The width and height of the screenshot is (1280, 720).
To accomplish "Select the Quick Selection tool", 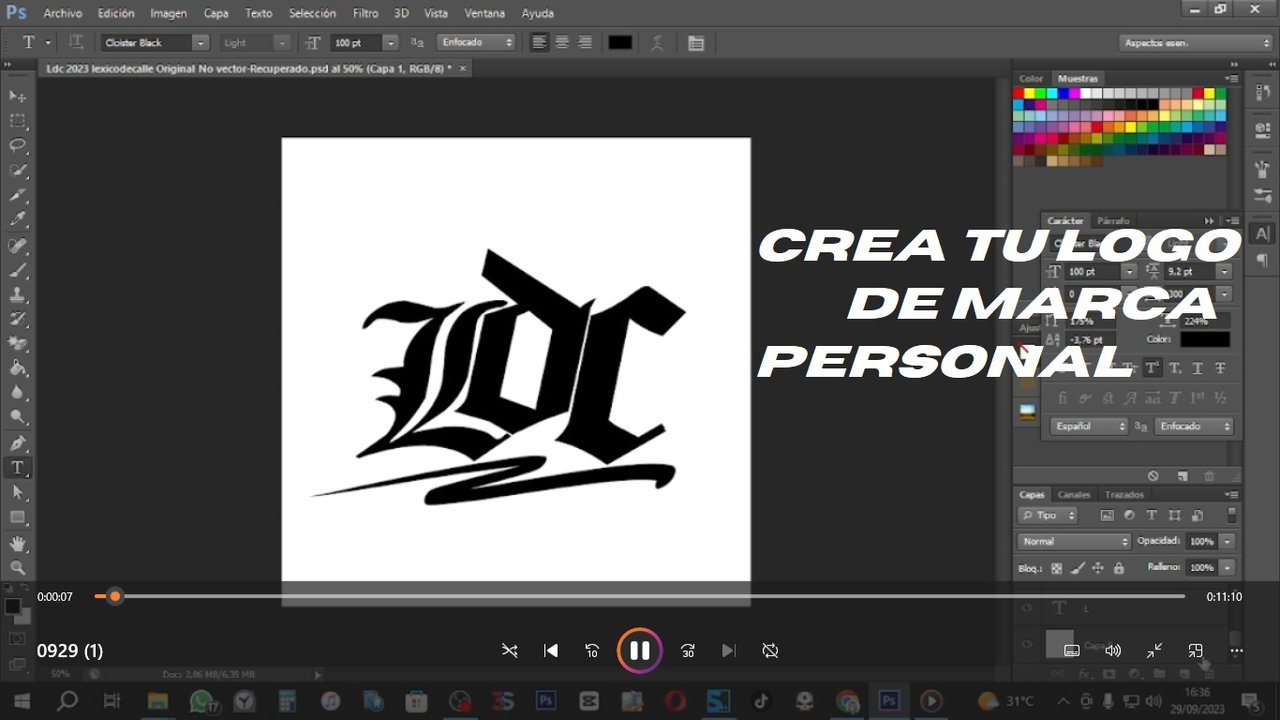I will pos(17,171).
